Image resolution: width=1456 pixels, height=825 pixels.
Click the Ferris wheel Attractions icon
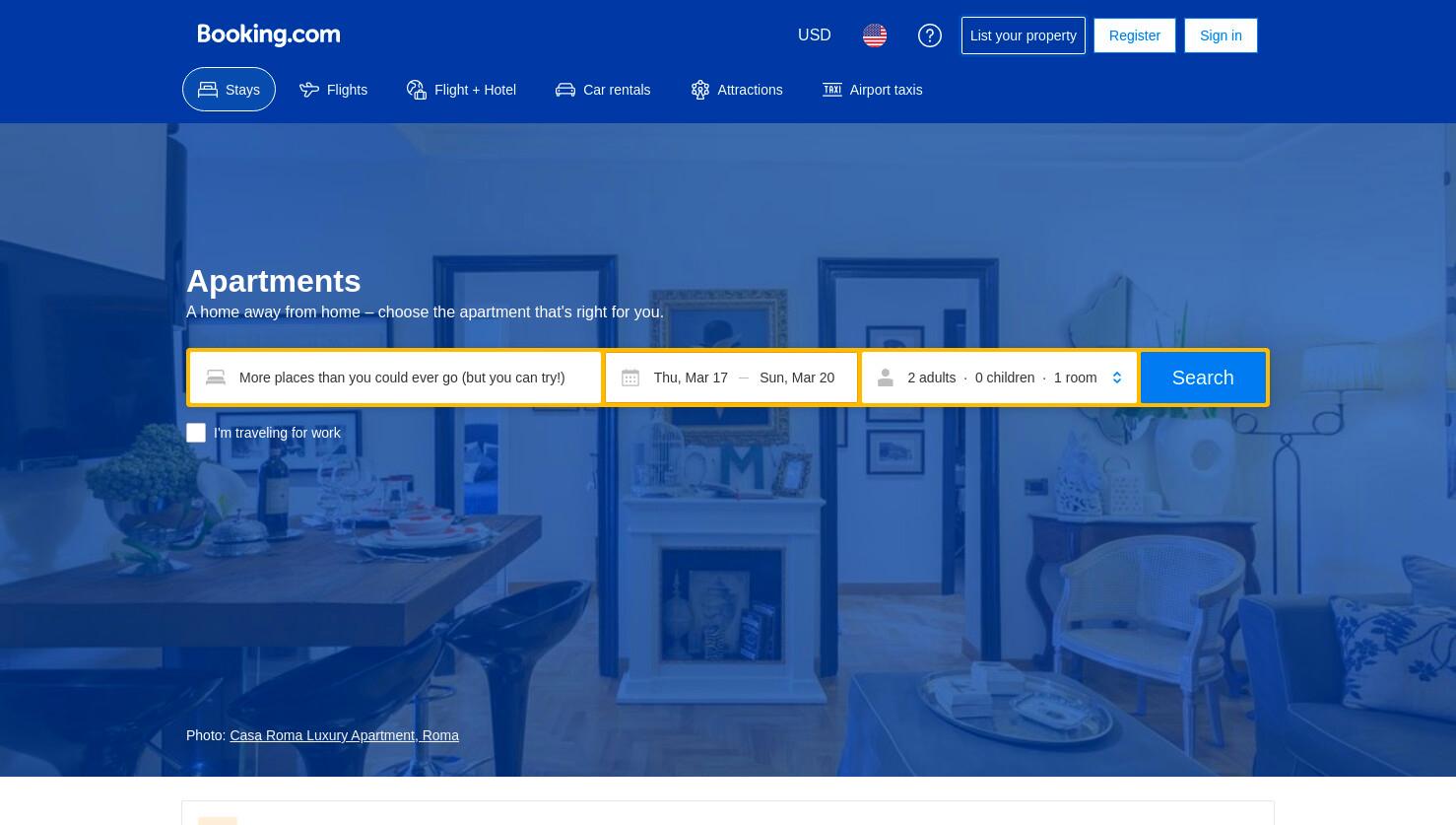coord(699,90)
